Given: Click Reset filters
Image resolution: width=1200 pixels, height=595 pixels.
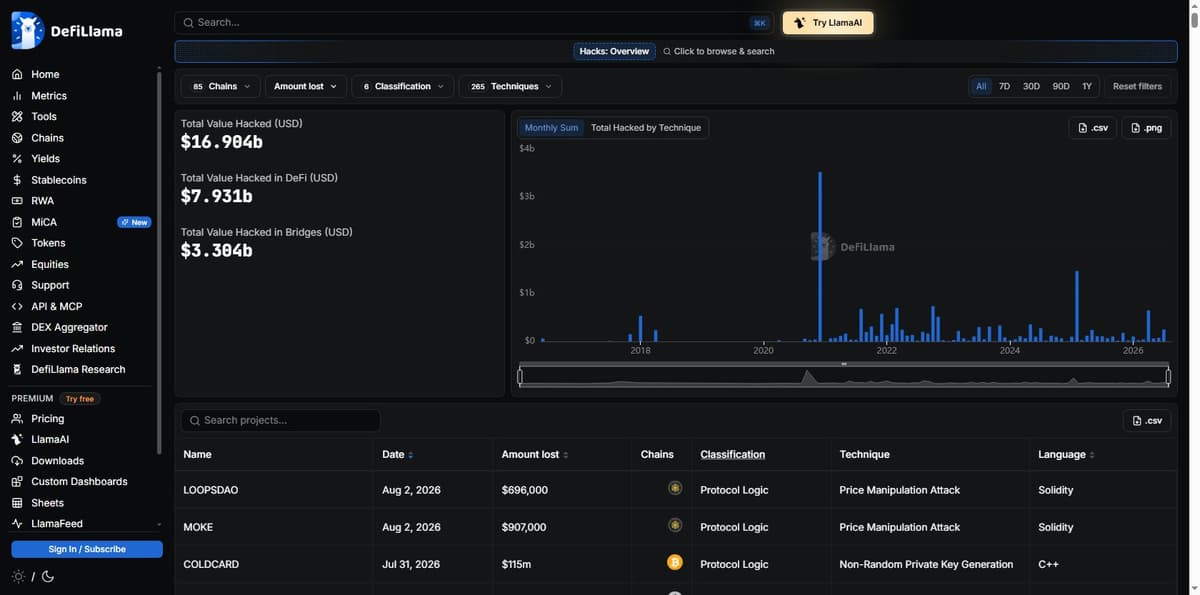Looking at the screenshot, I should (1137, 86).
